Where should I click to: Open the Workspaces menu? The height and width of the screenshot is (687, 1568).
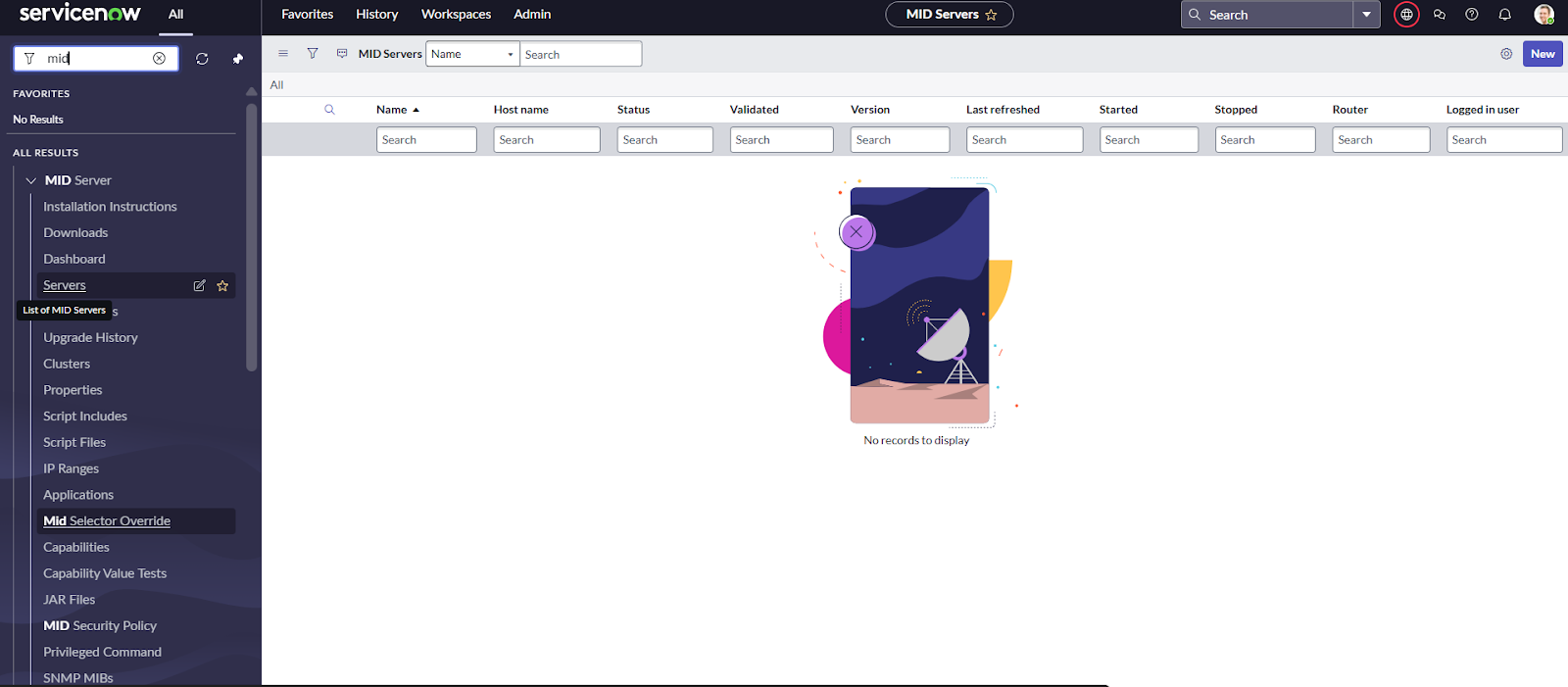point(456,15)
